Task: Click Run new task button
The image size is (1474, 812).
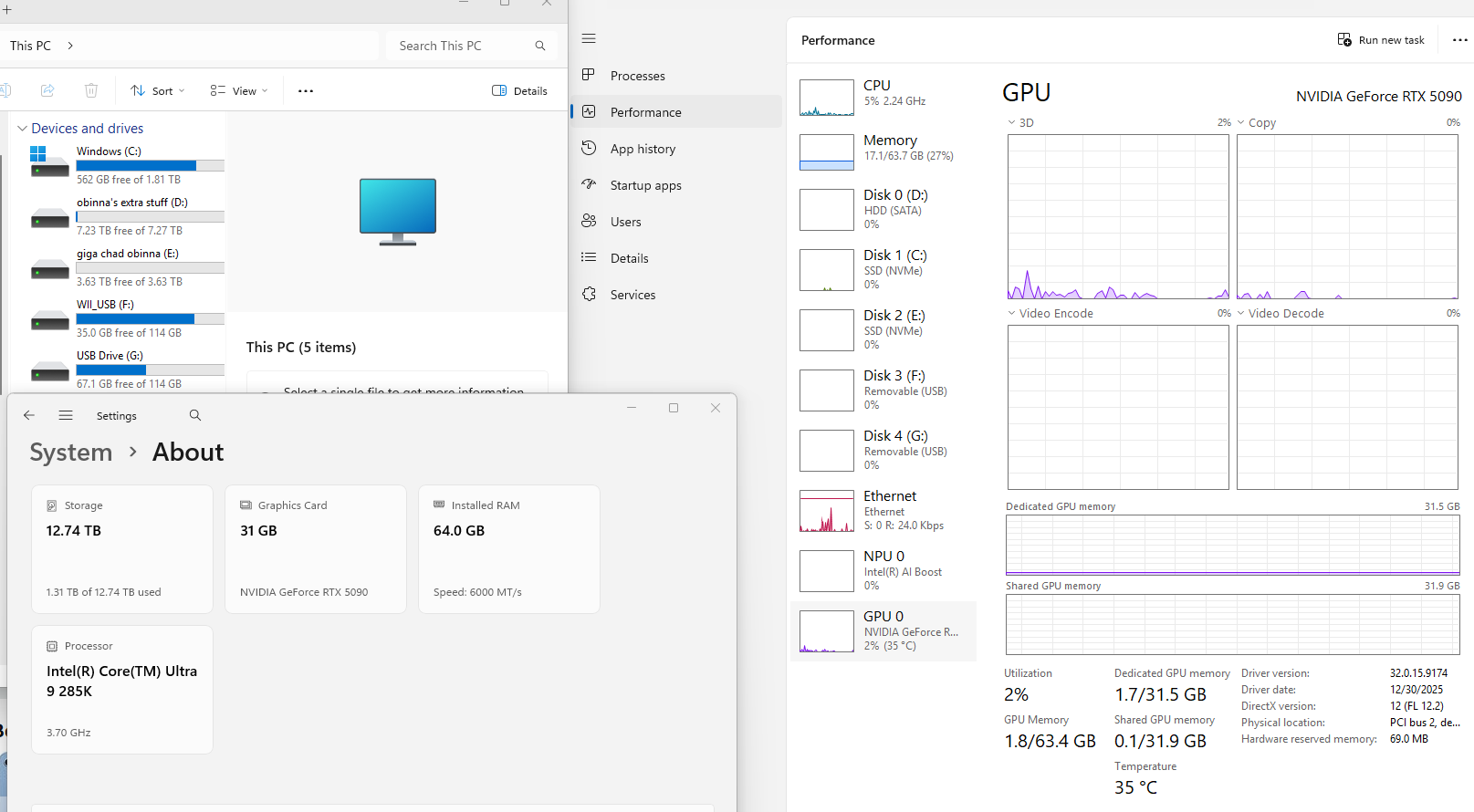Action: (1381, 40)
